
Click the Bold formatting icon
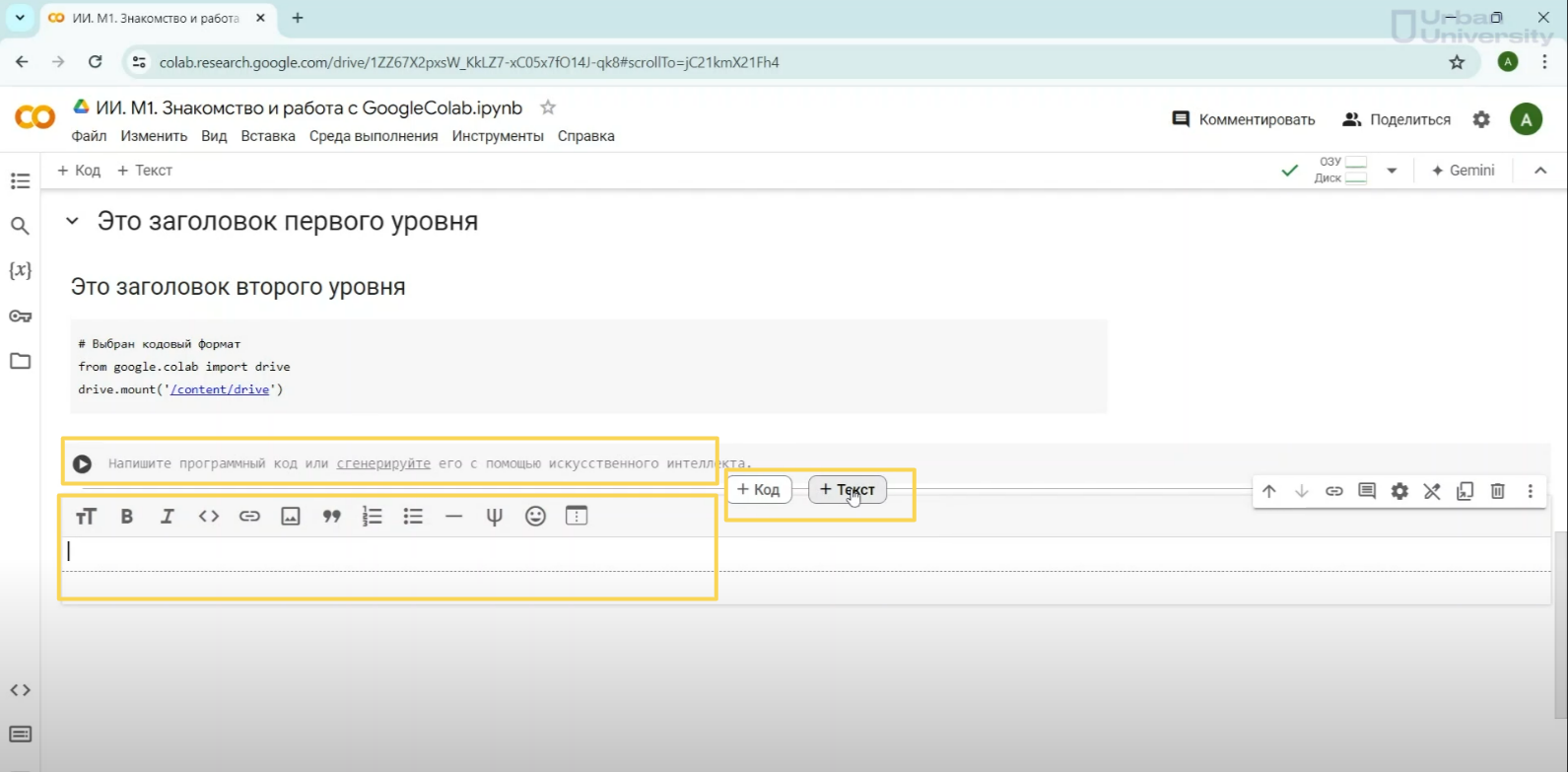pos(127,517)
